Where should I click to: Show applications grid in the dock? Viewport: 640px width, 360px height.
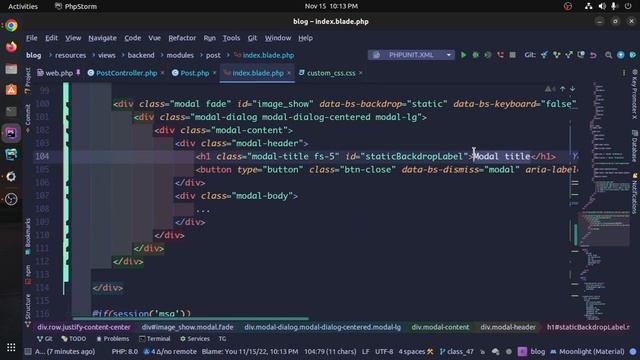point(11,347)
